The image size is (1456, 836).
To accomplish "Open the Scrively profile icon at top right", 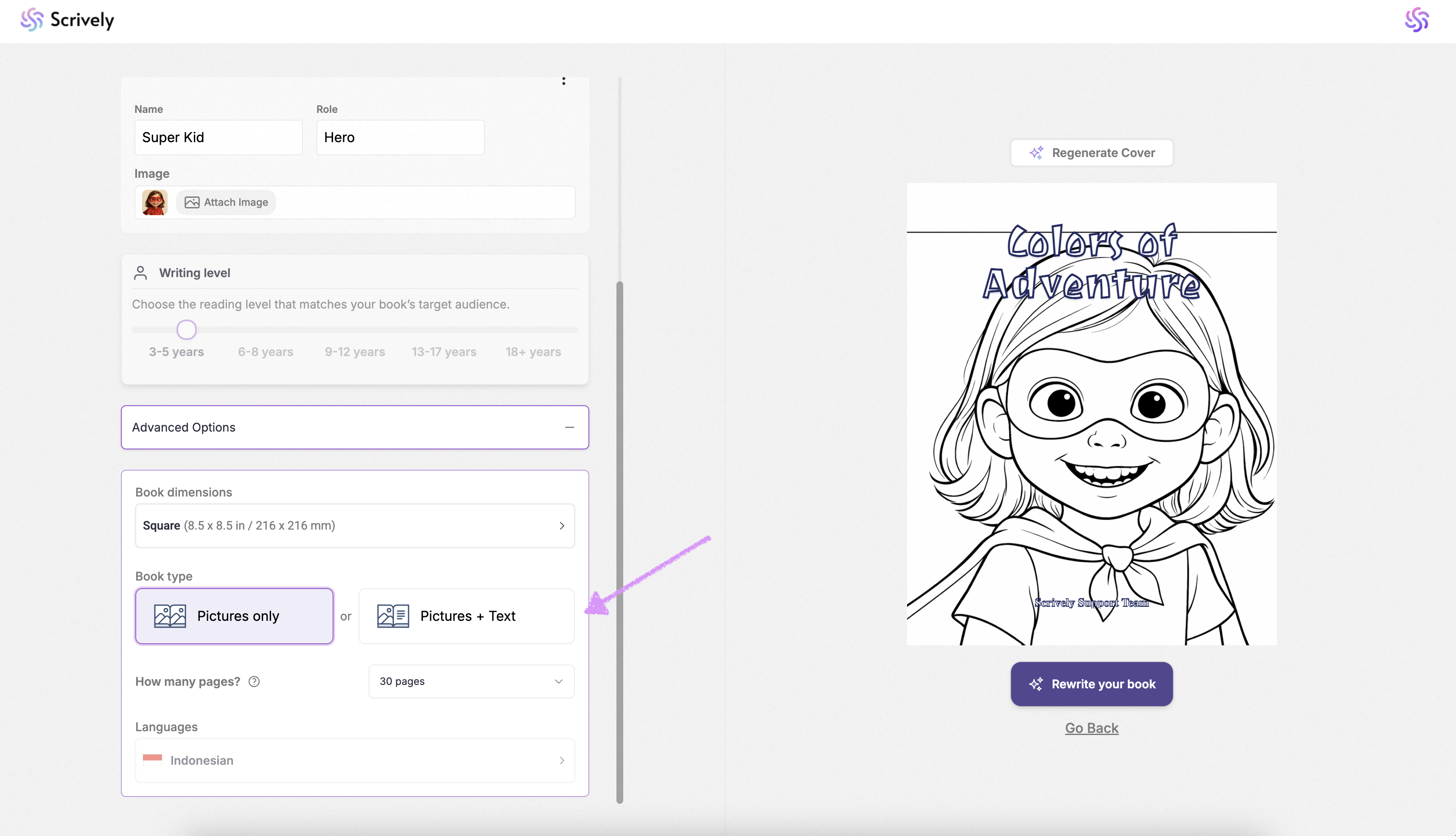I will 1417,20.
